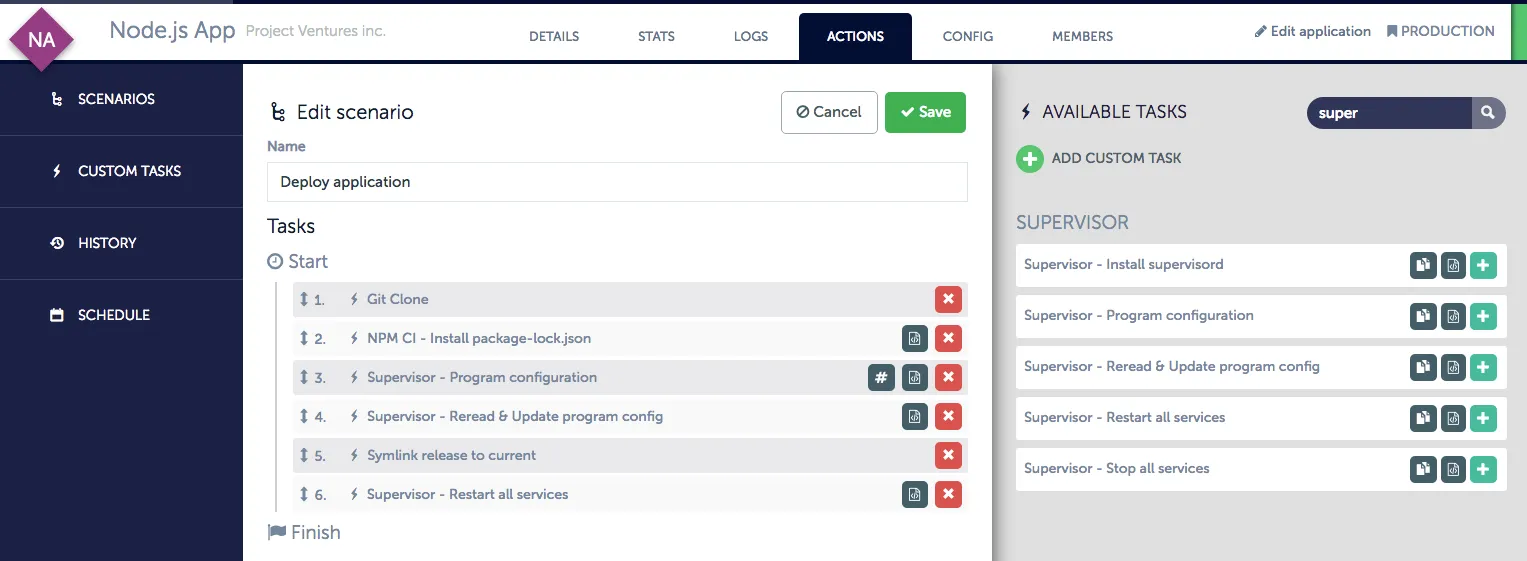This screenshot has width=1527, height=561.
Task: Grab drag handle of task 4
Action: point(304,416)
